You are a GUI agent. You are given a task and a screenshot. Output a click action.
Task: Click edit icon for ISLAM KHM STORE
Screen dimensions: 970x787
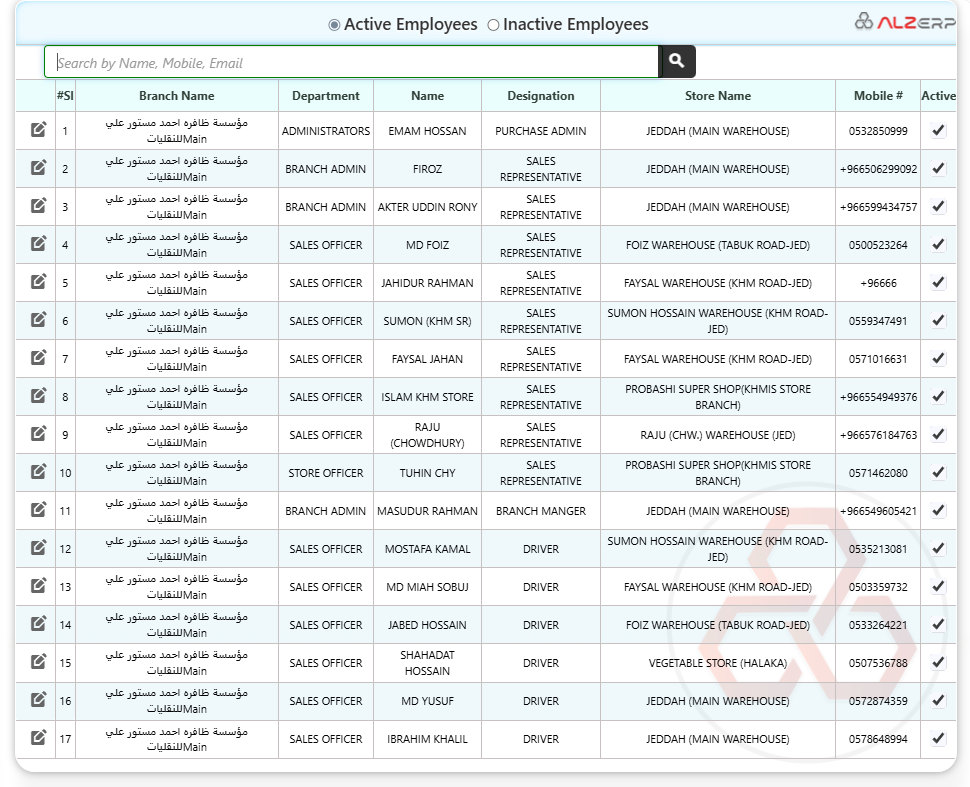(x=38, y=395)
